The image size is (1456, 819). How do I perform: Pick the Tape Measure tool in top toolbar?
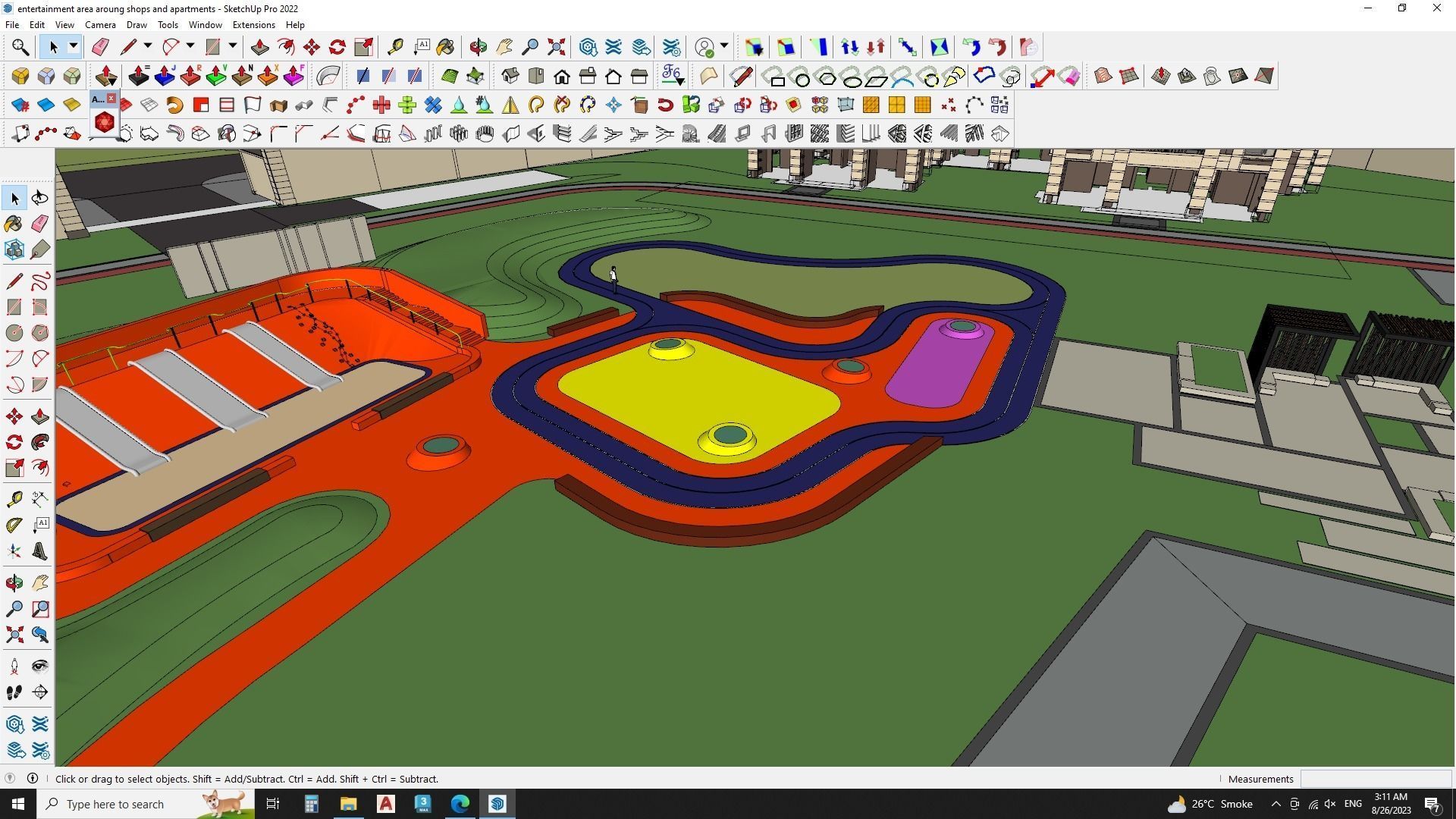(395, 47)
